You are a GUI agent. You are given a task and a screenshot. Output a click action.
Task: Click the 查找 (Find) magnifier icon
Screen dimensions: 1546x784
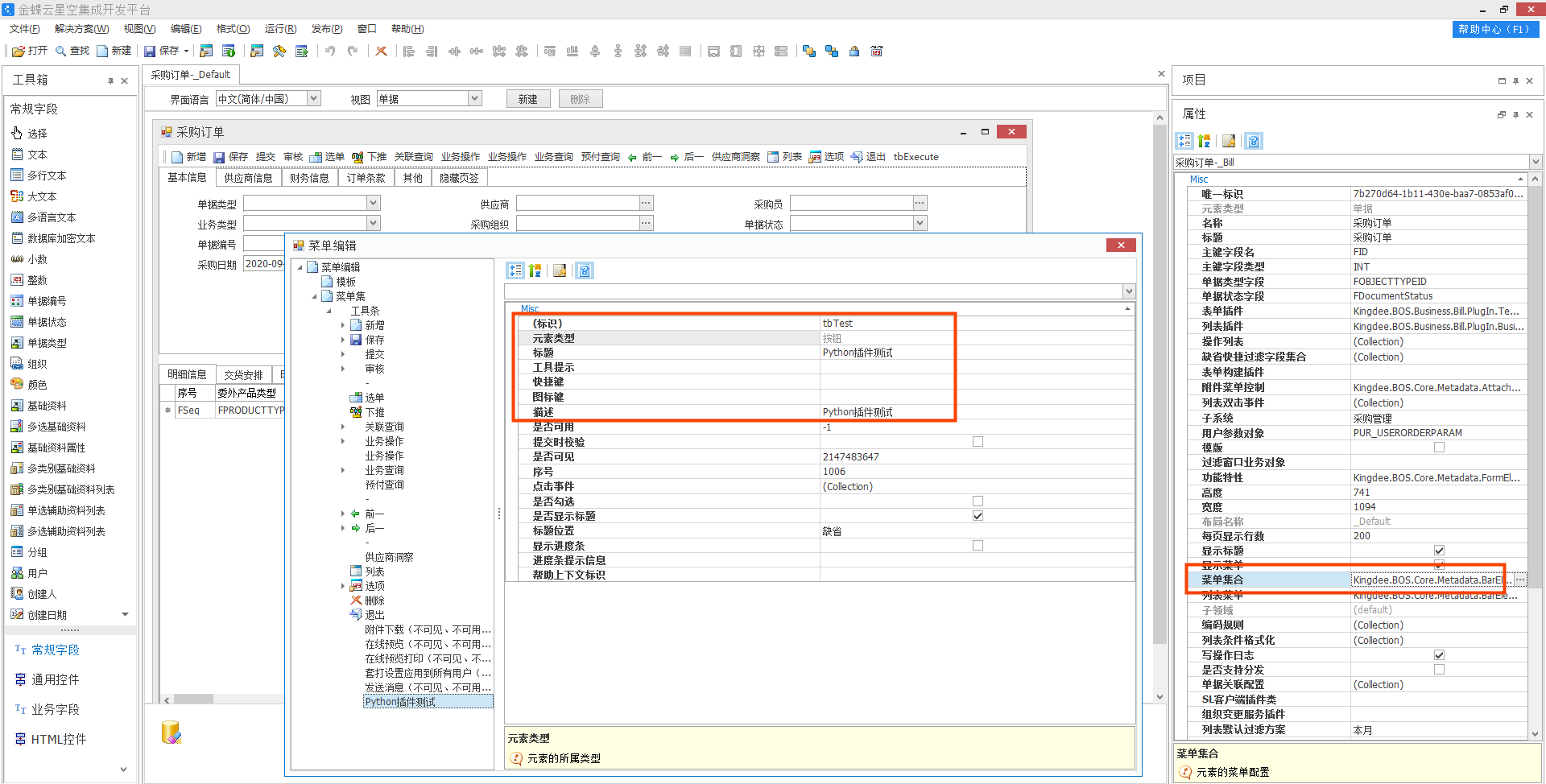tap(60, 51)
